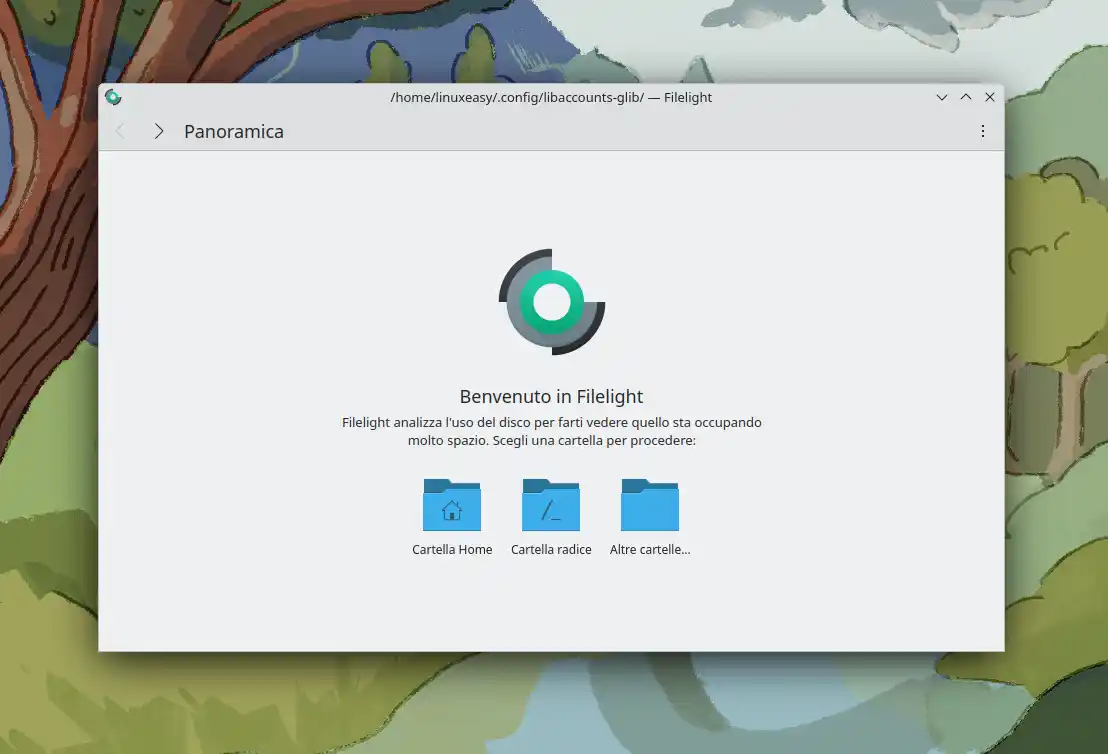Navigate forward with the right arrow
The width and height of the screenshot is (1108, 754).
(158, 130)
